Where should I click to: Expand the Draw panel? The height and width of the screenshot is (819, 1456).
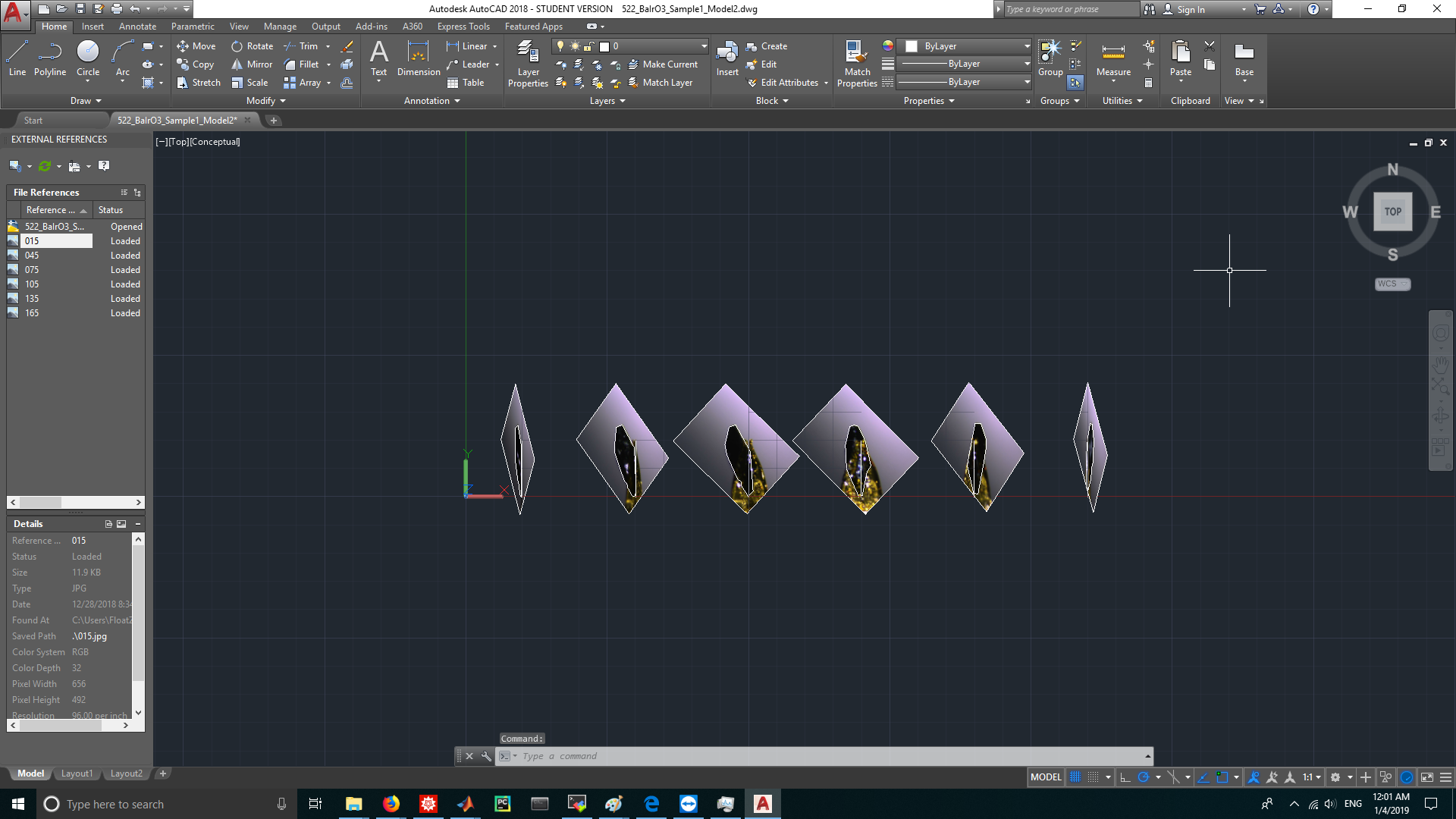click(x=85, y=101)
